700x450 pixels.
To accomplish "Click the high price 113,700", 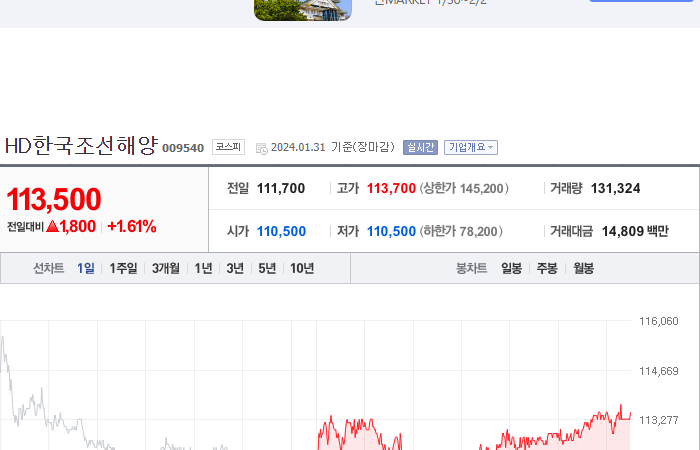I will [391, 188].
